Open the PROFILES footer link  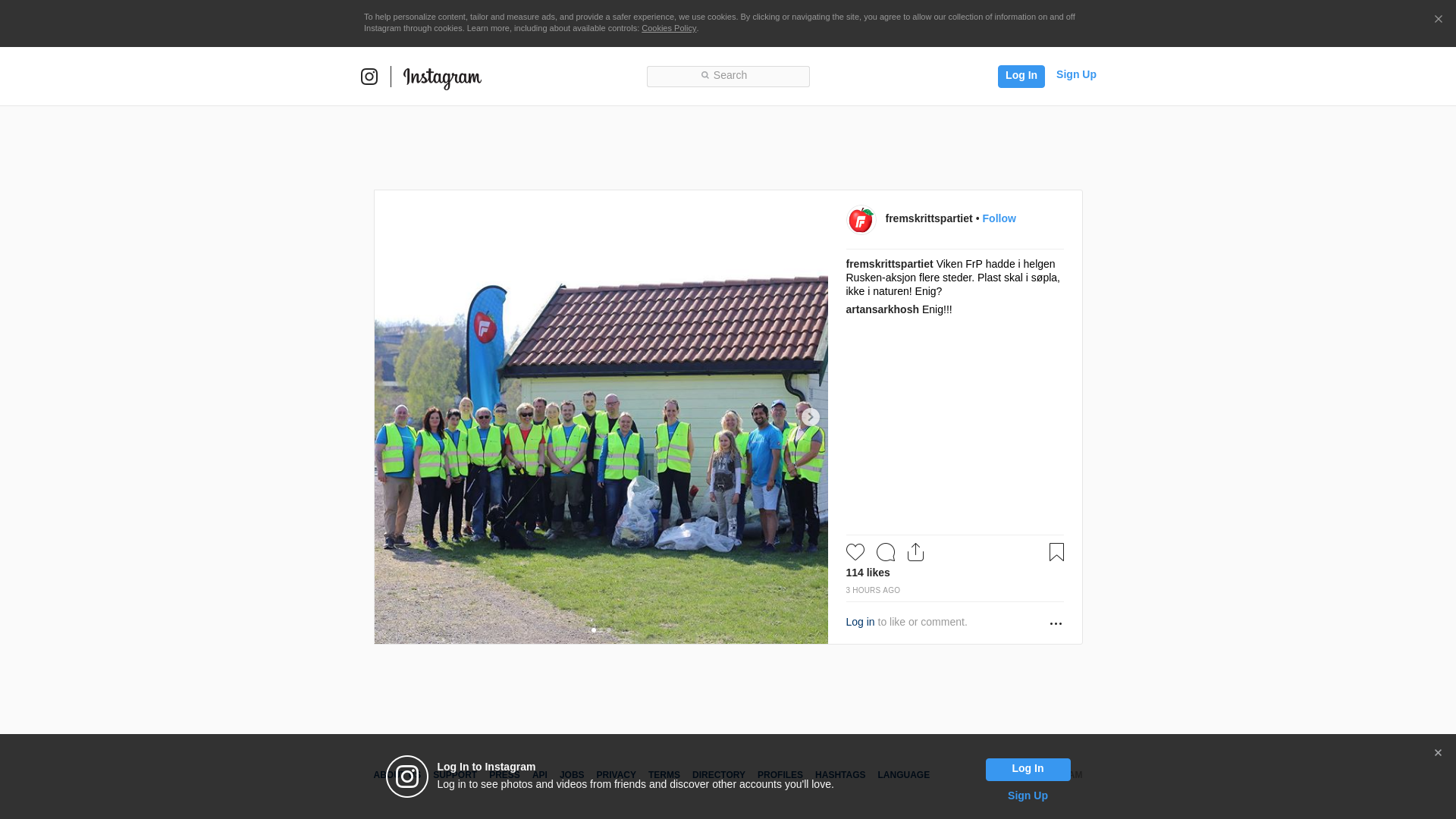[x=780, y=775]
